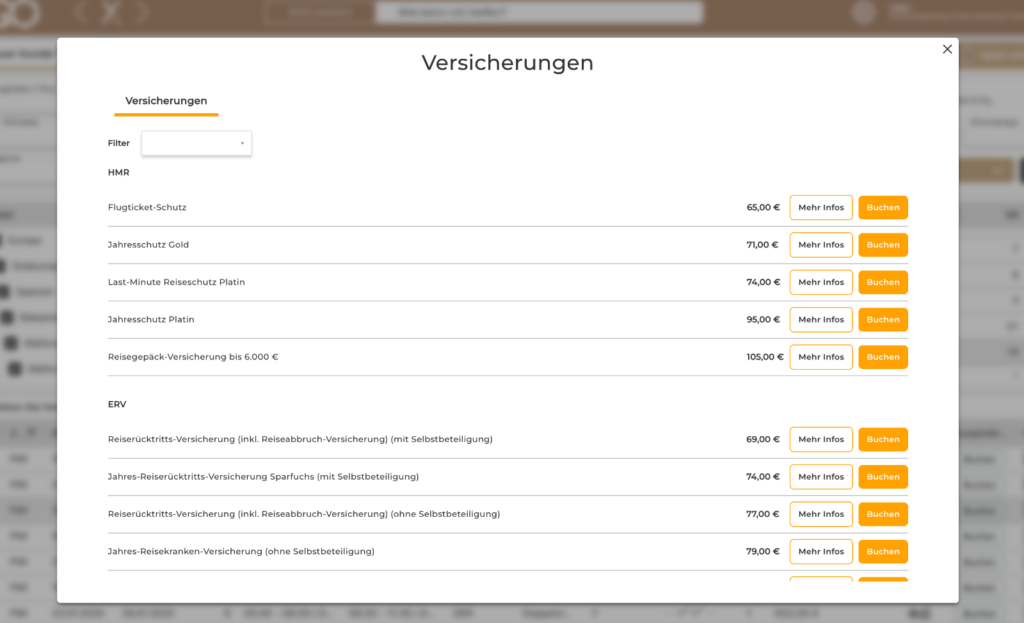Viewport: 1024px width, 623px height.
Task: Book the Jahresschutz Gold insurance
Action: [883, 244]
